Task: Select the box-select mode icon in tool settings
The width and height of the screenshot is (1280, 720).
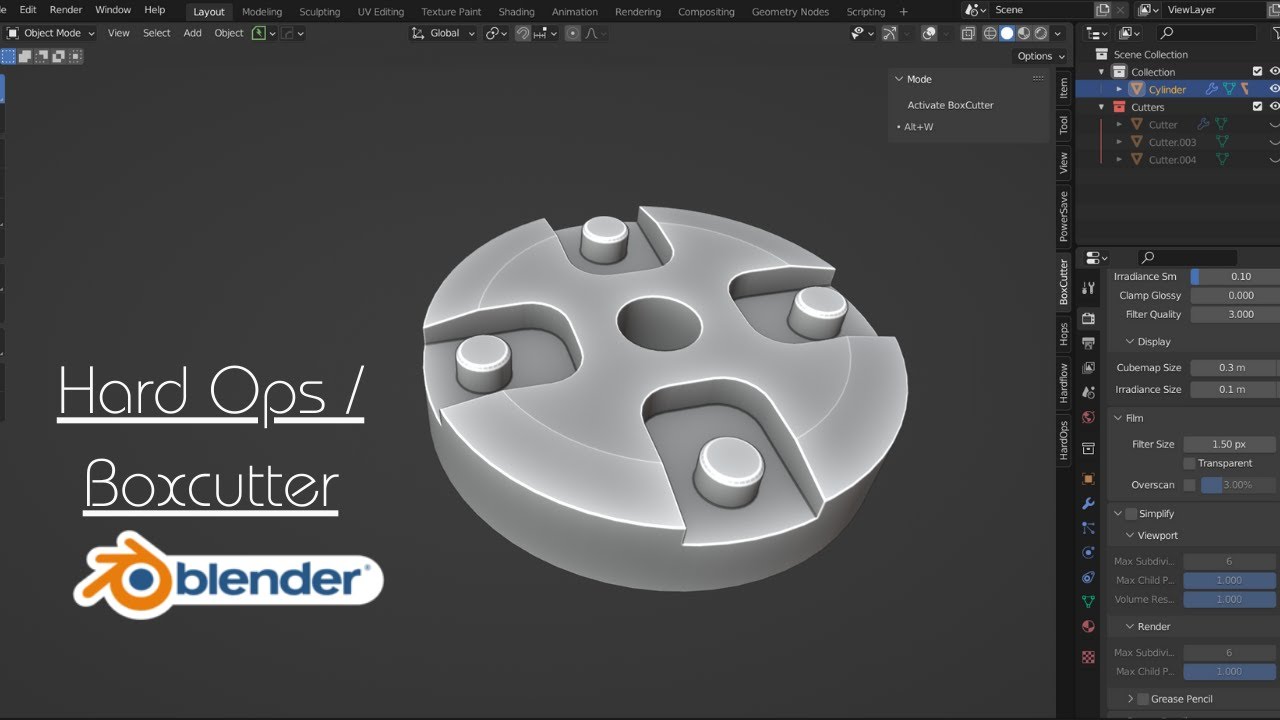Action: pos(9,57)
